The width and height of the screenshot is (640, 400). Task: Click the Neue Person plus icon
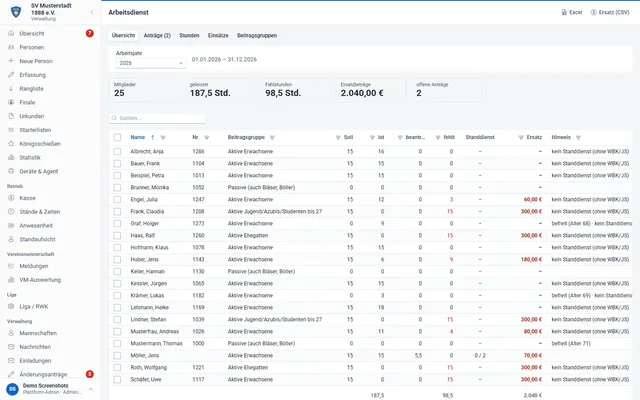coord(11,61)
